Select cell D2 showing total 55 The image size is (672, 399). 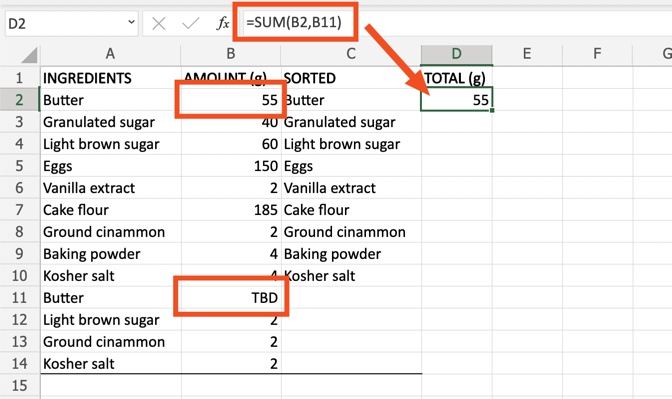tap(457, 99)
